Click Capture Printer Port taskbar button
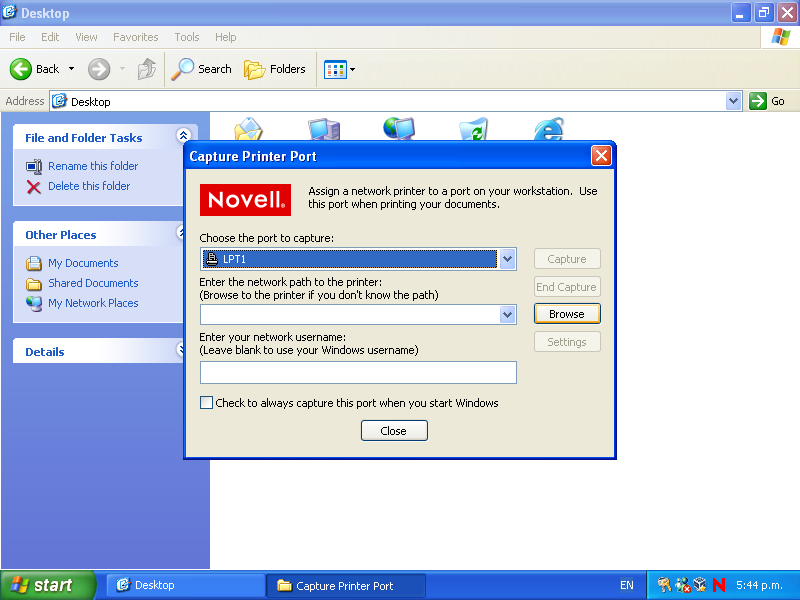This screenshot has width=800, height=600. (346, 585)
